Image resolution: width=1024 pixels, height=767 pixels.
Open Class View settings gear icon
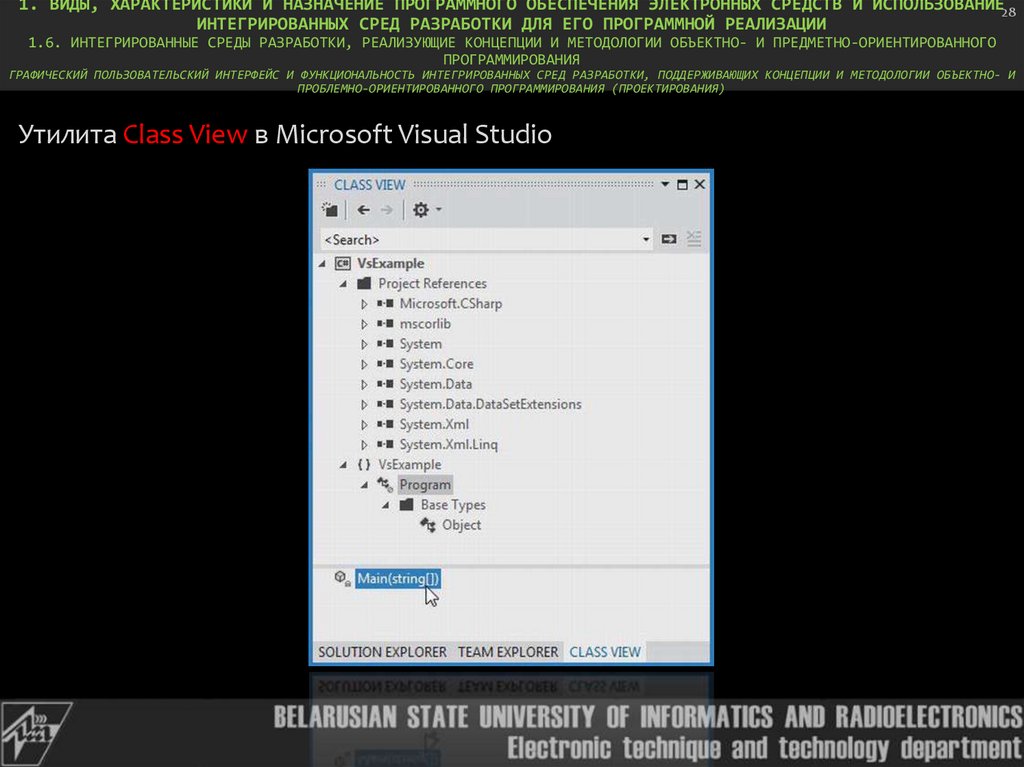pyautogui.click(x=421, y=210)
